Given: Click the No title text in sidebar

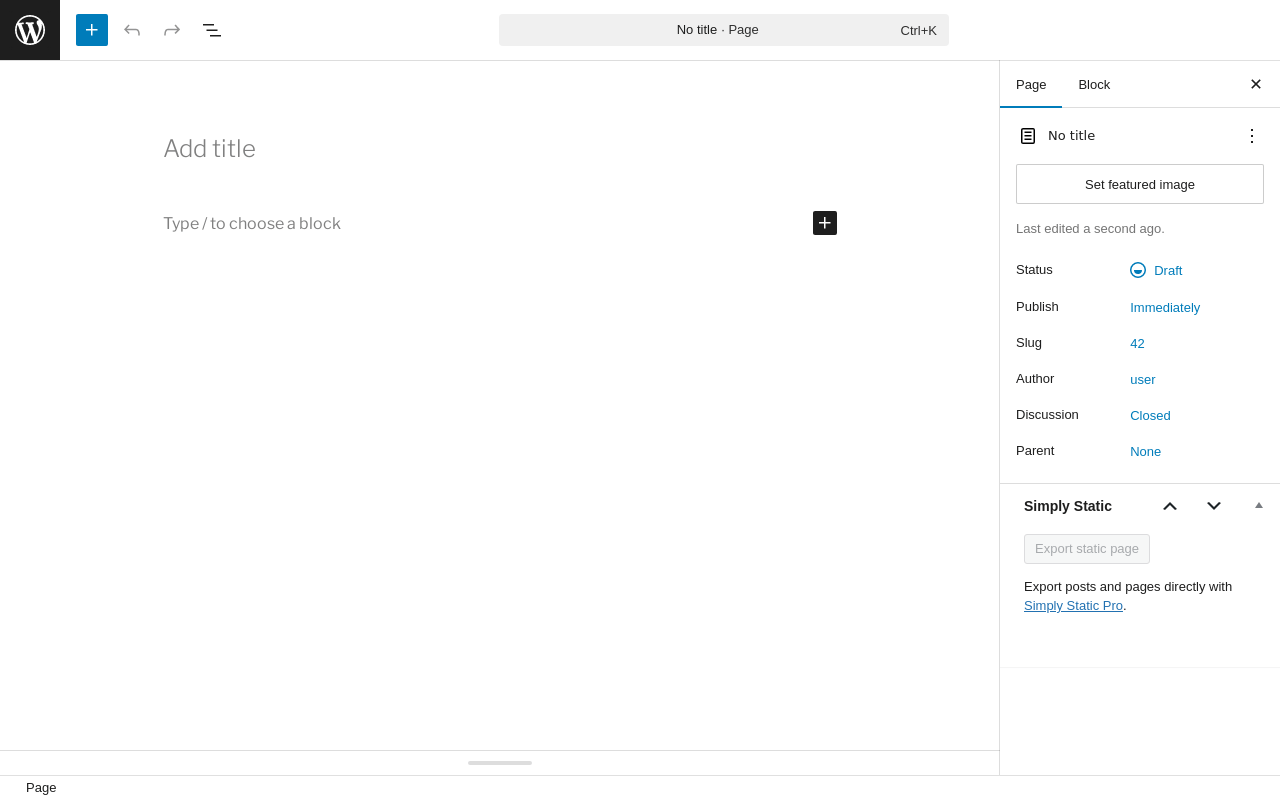Looking at the screenshot, I should [x=1071, y=136].
